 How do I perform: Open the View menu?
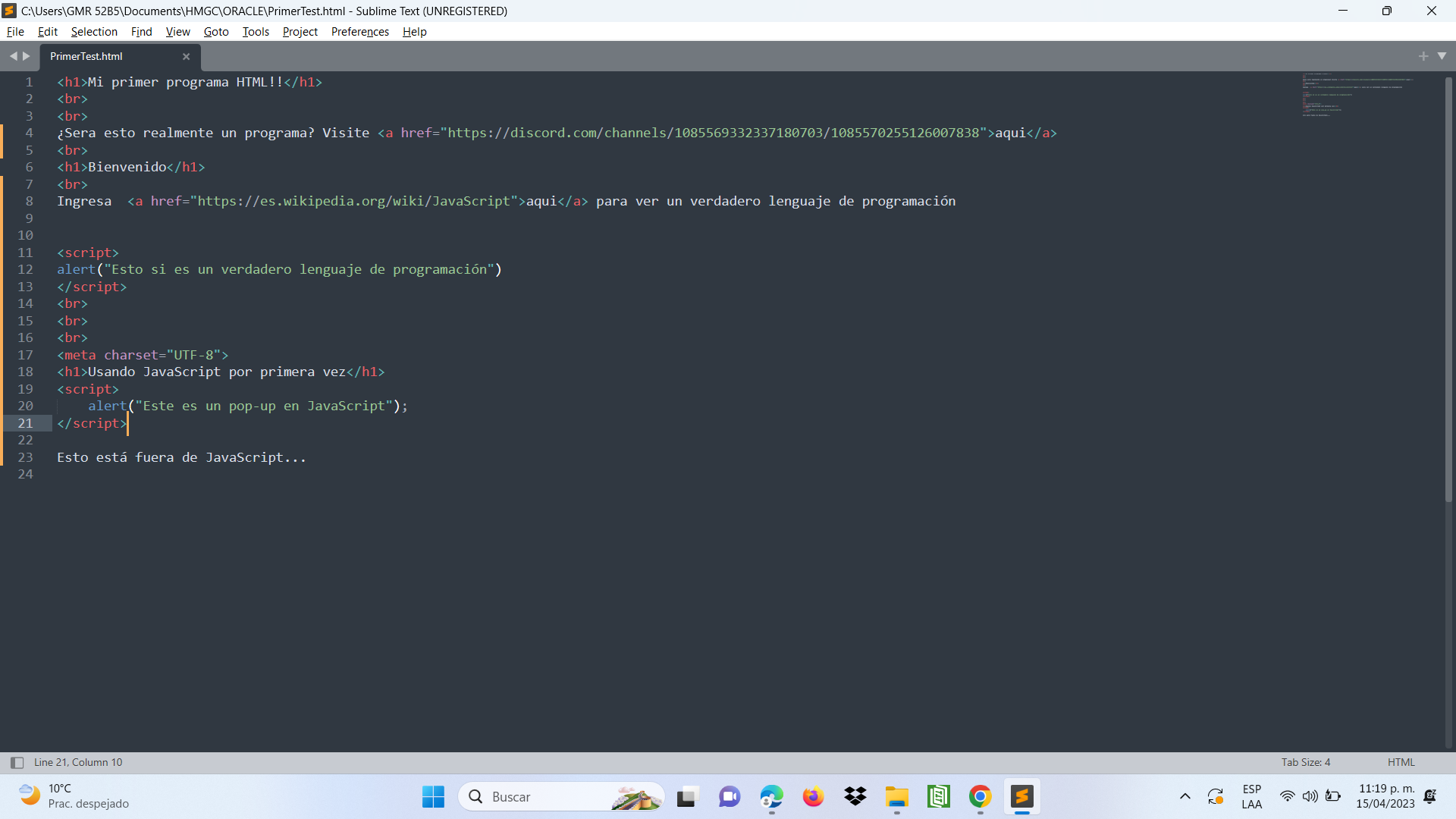tap(177, 32)
